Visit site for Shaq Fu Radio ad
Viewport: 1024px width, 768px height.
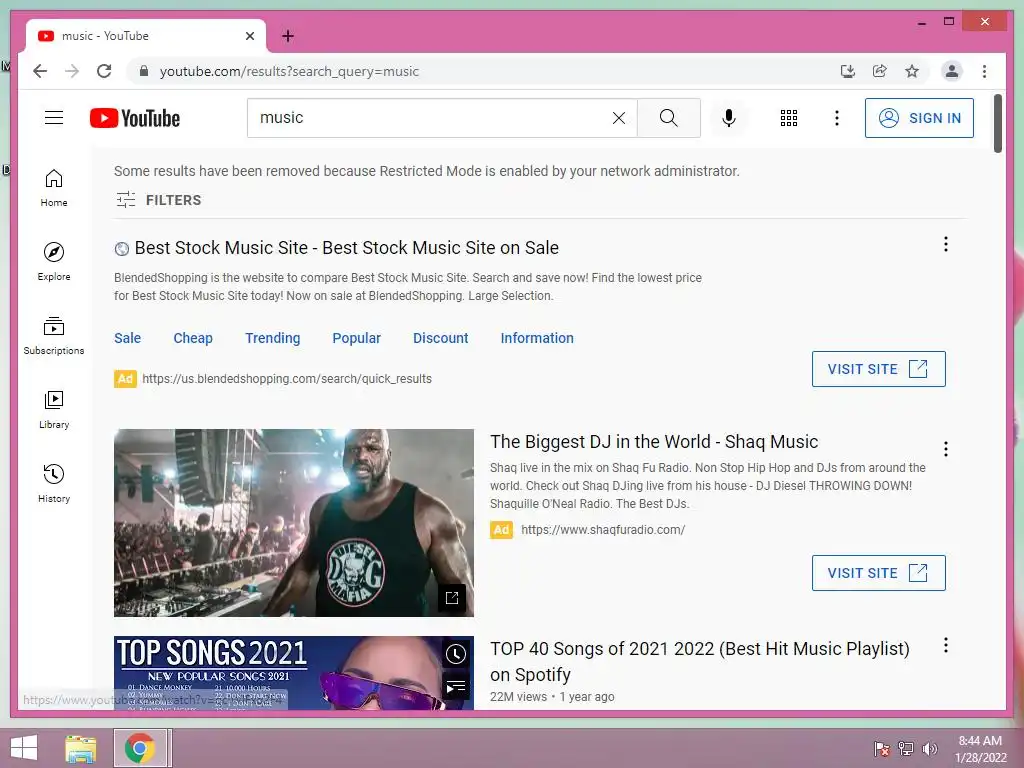point(878,573)
